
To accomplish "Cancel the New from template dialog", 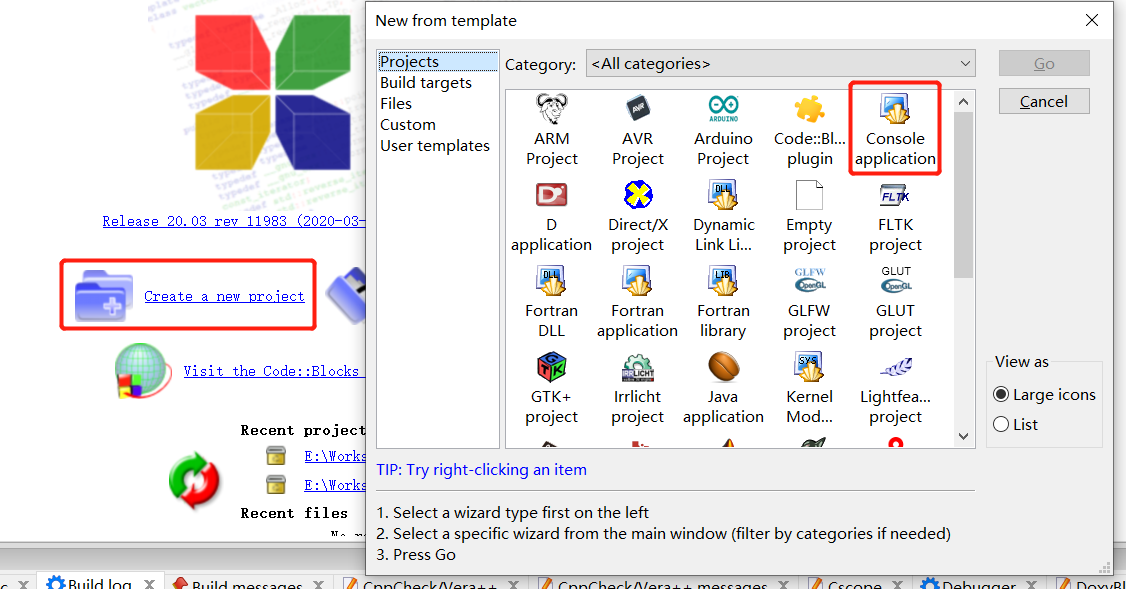I will click(x=1044, y=100).
